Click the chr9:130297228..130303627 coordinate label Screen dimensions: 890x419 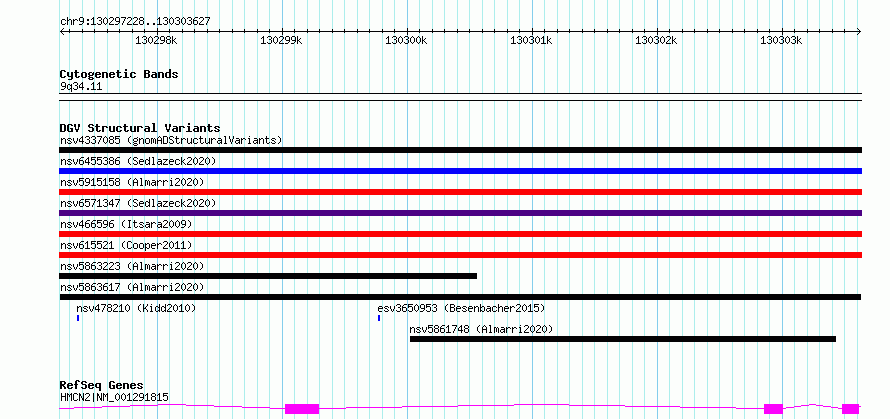pyautogui.click(x=135, y=22)
